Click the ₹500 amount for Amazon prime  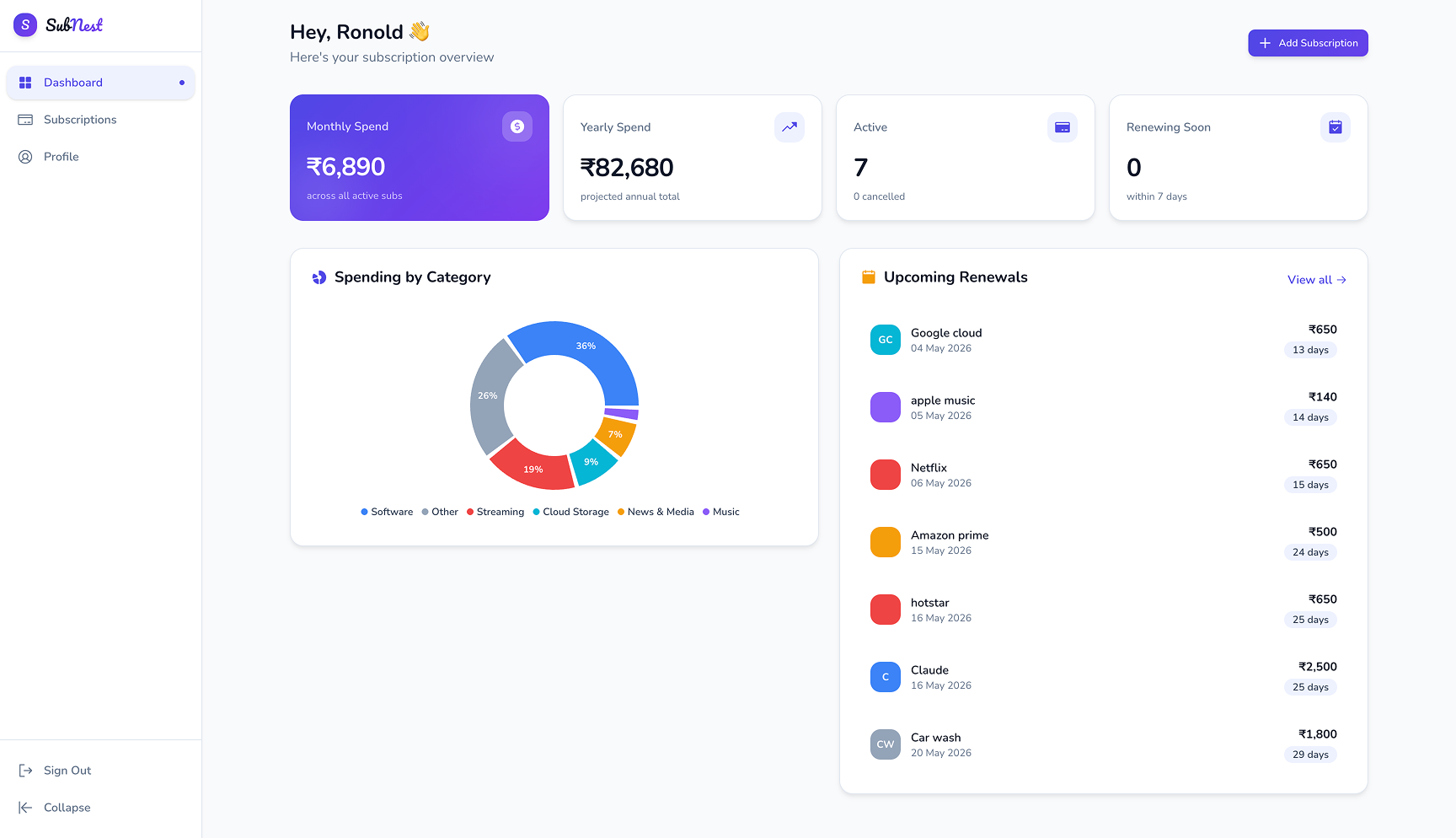pos(1323,532)
